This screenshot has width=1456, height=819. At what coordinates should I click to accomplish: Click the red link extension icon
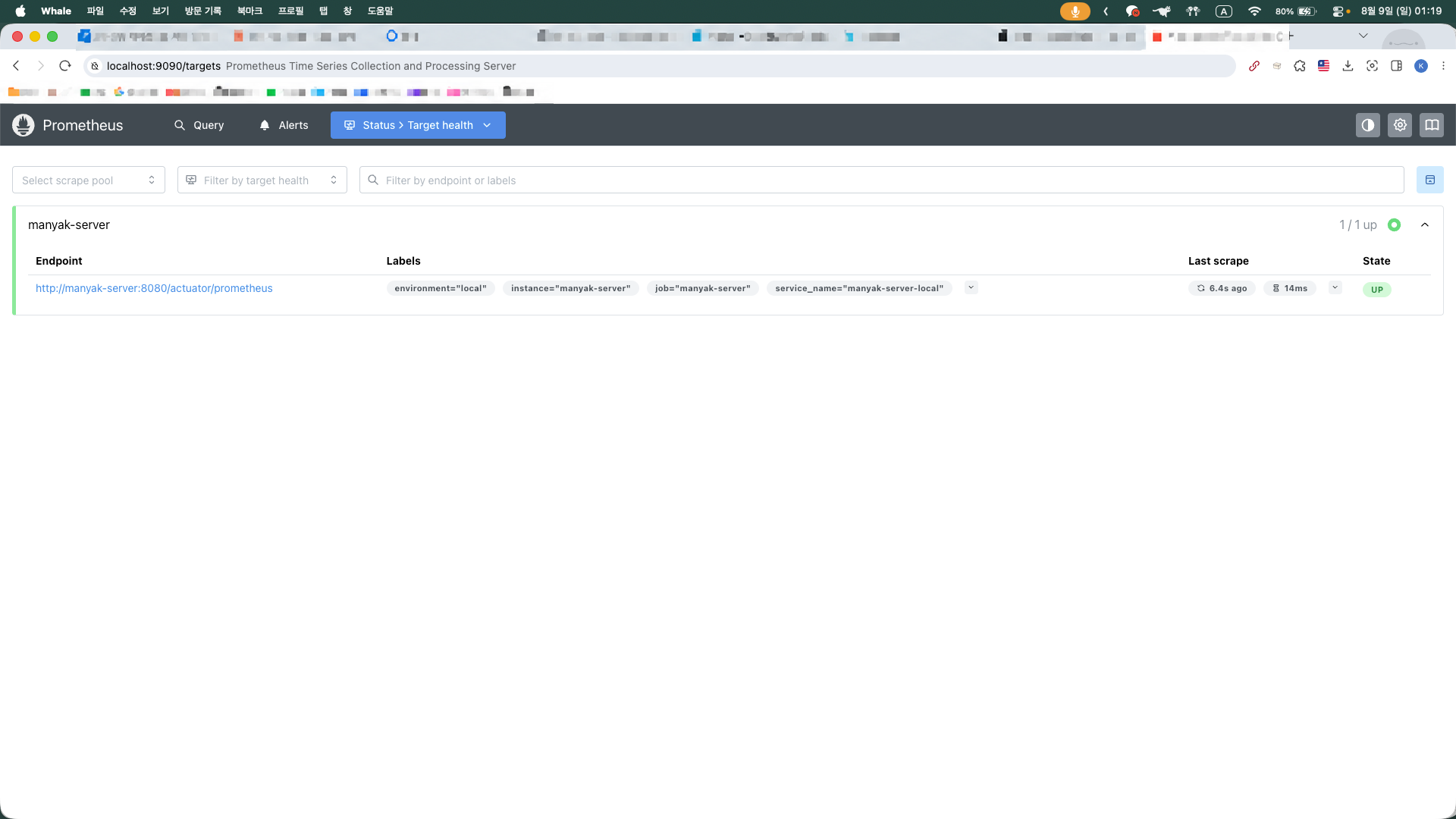click(1254, 66)
